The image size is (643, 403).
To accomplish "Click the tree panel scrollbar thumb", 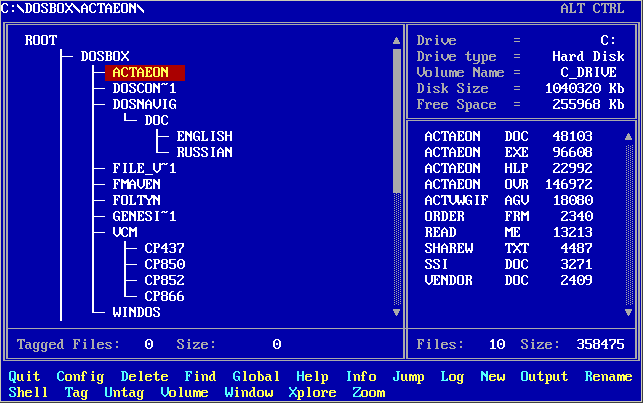I will (x=397, y=121).
